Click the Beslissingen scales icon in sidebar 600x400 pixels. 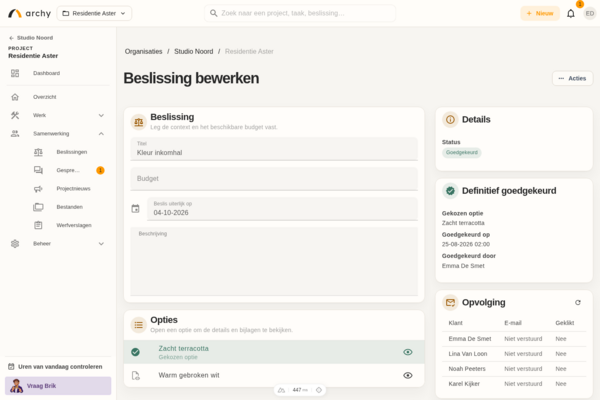38,152
